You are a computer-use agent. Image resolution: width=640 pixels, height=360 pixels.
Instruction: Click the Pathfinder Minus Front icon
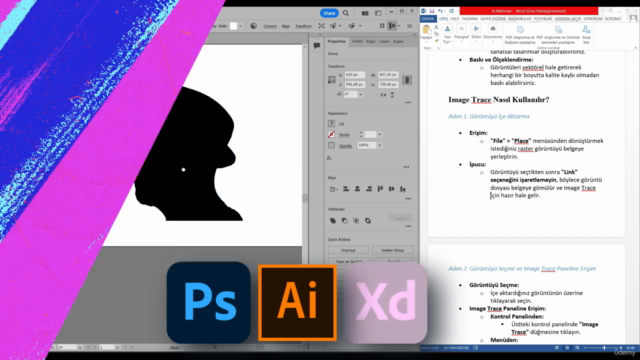click(344, 220)
